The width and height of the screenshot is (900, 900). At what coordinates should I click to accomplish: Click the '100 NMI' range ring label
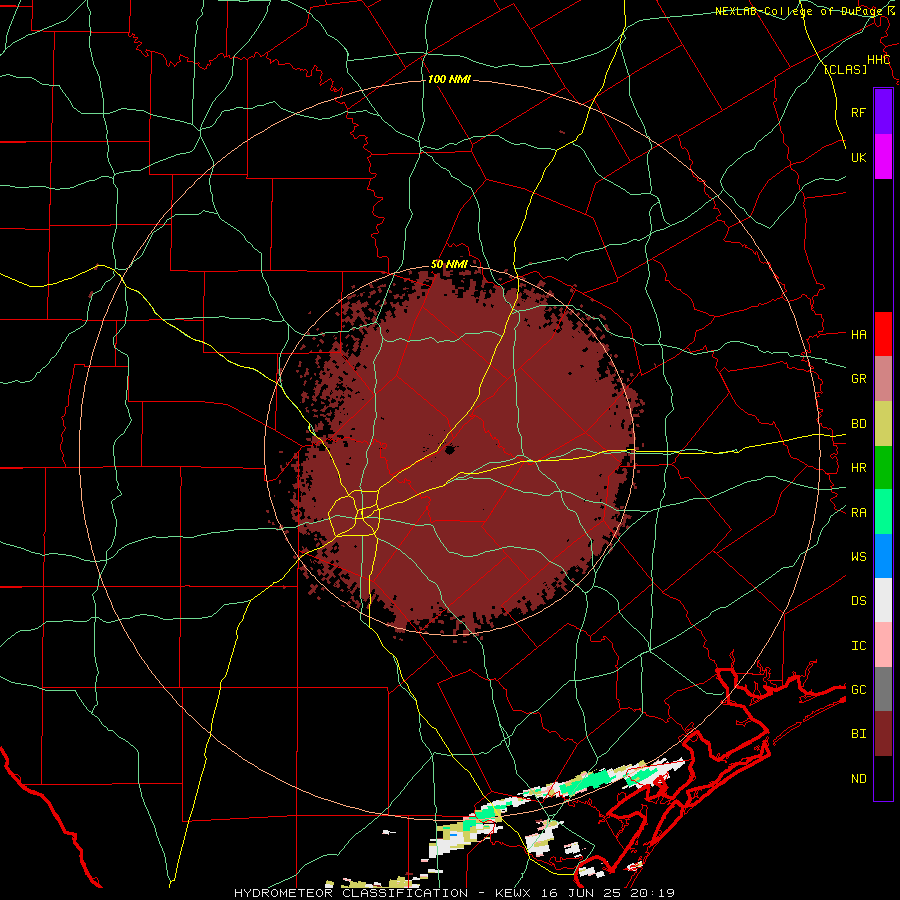(x=449, y=79)
